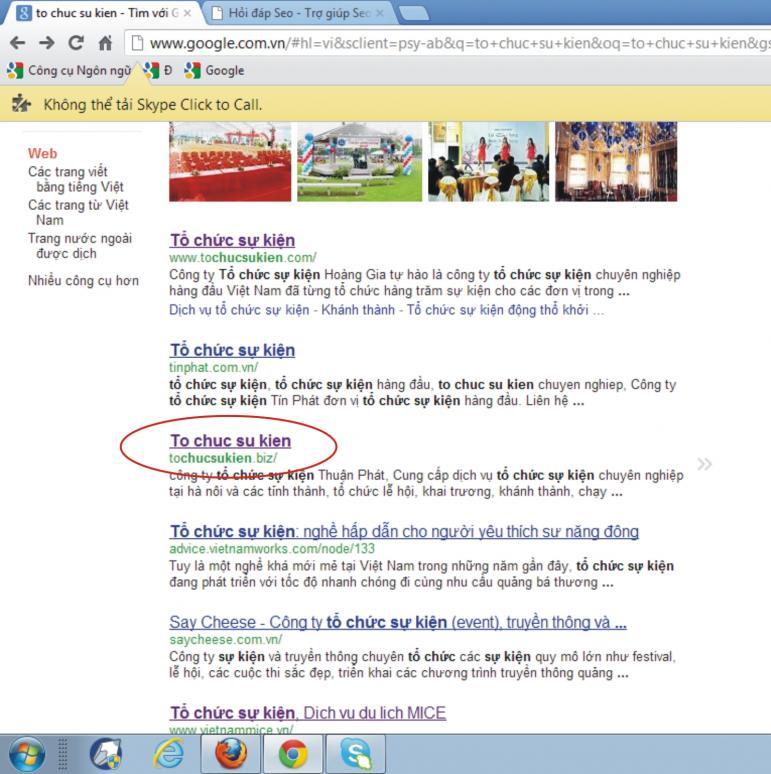Filter by 'Các trang viết bằng tiếng Việt'
This screenshot has height=774, width=771.
(76, 179)
